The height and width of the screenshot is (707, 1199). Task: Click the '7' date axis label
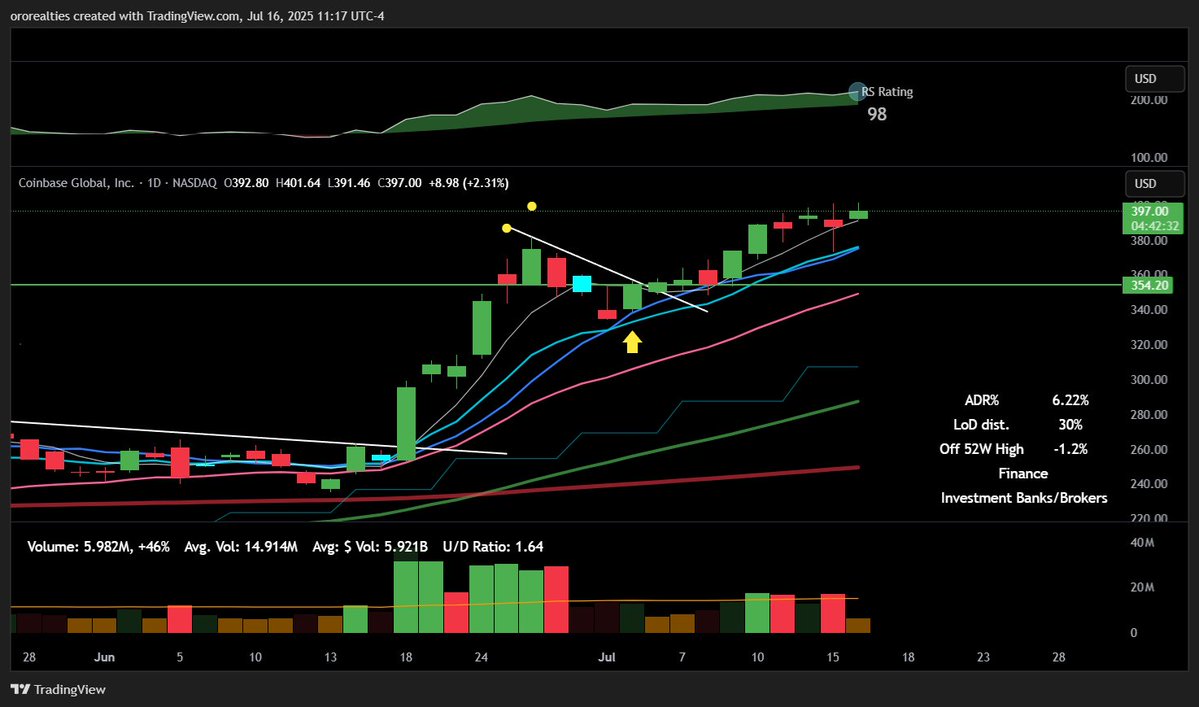pyautogui.click(x=682, y=657)
